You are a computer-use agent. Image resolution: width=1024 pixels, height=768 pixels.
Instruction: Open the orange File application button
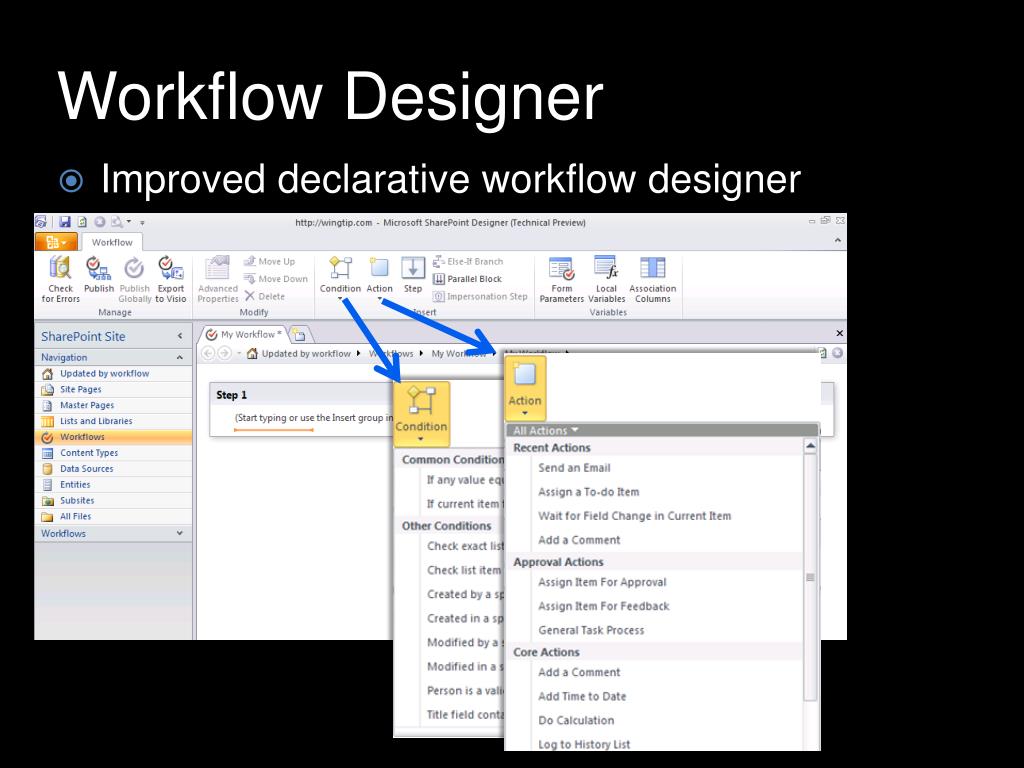[56, 242]
